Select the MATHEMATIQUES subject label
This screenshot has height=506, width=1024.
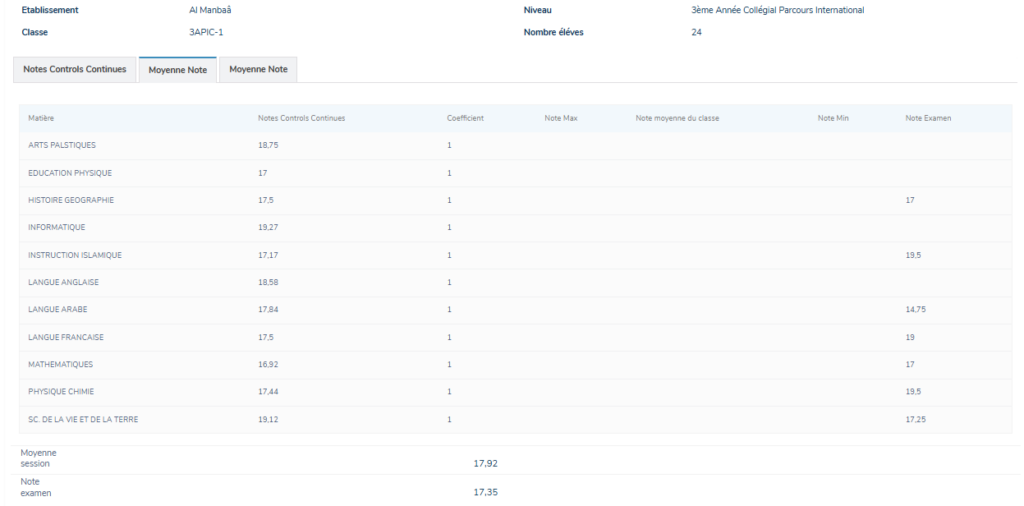tap(61, 364)
